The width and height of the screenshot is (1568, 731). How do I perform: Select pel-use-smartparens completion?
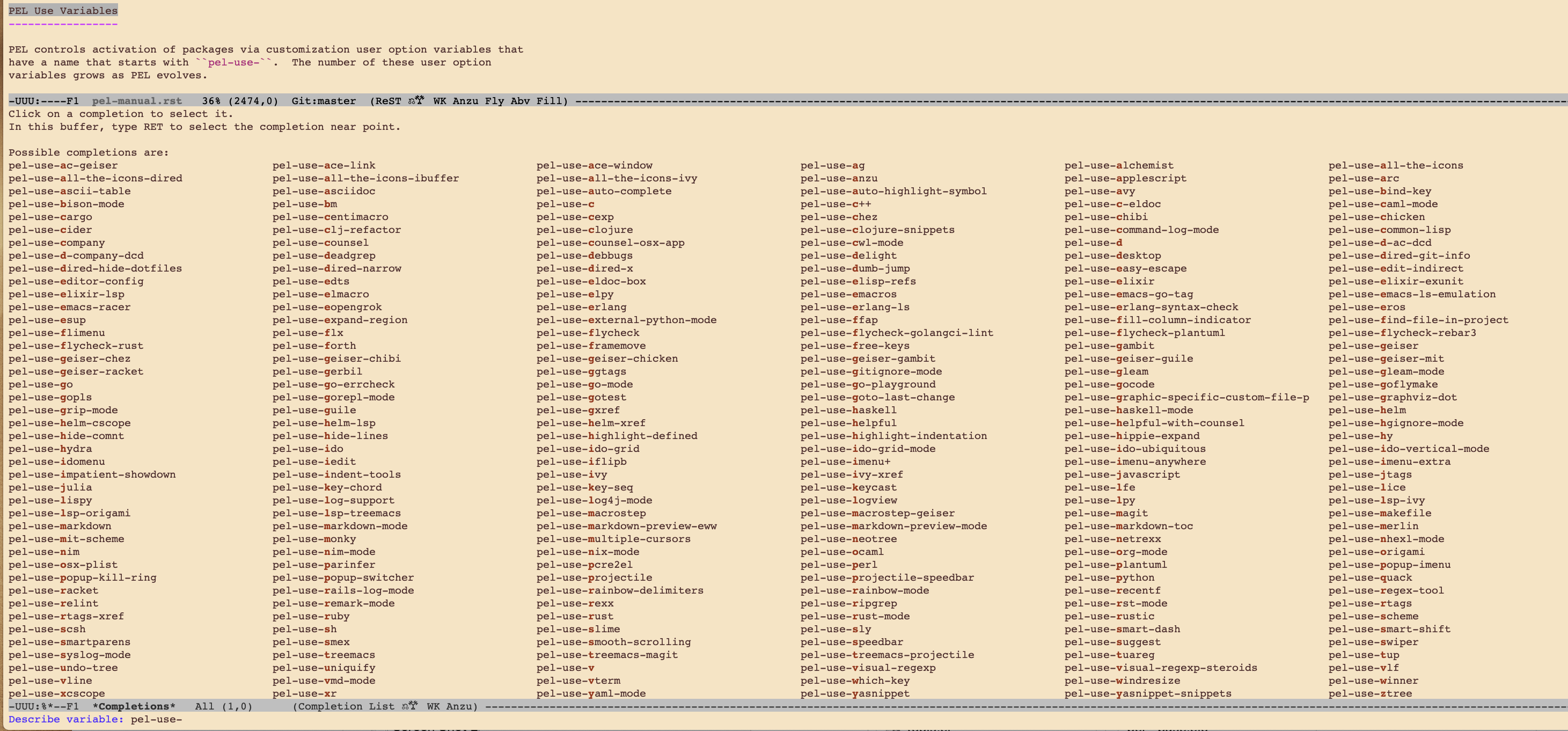69,642
